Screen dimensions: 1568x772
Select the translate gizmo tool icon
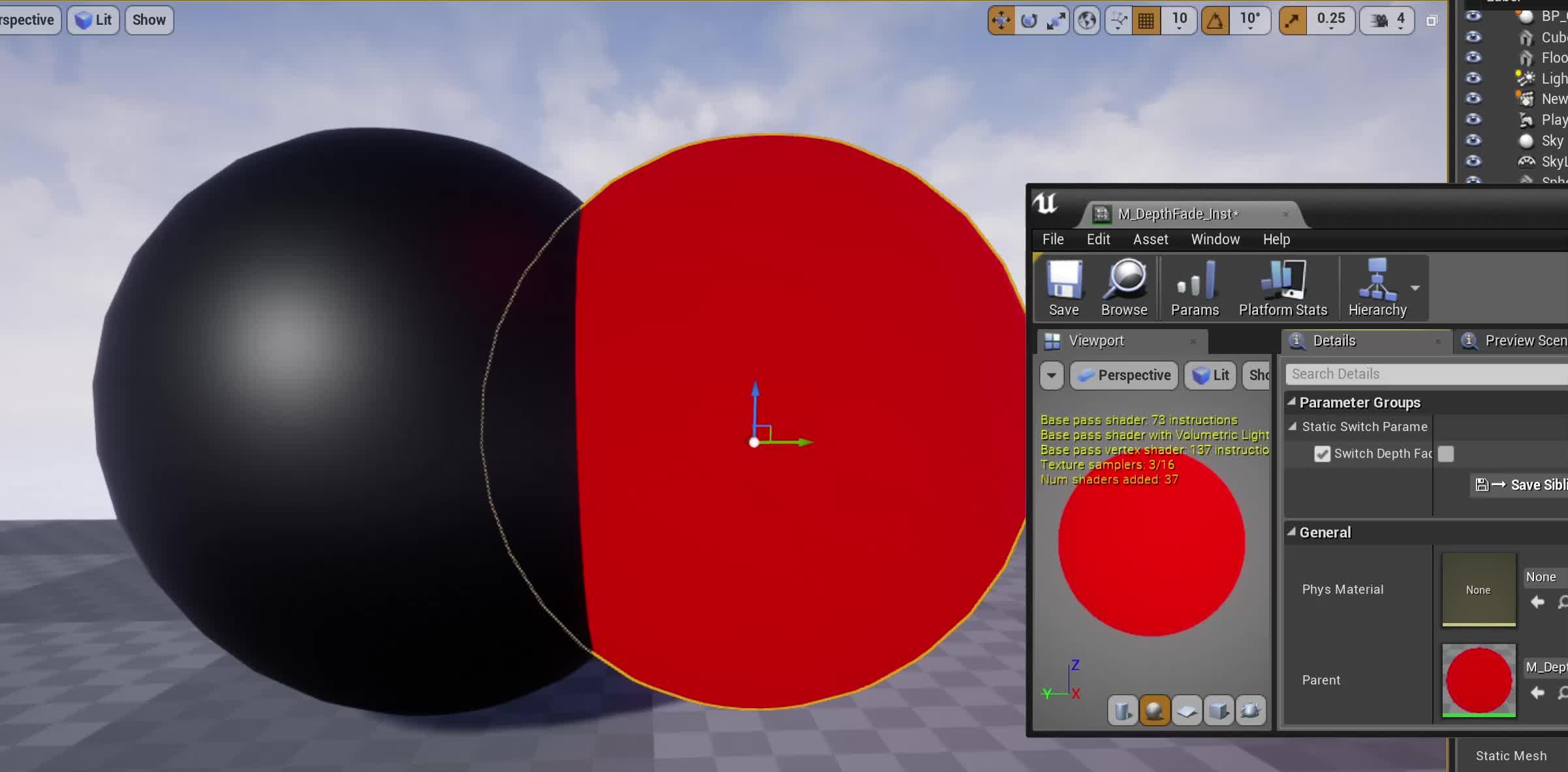tap(1001, 20)
